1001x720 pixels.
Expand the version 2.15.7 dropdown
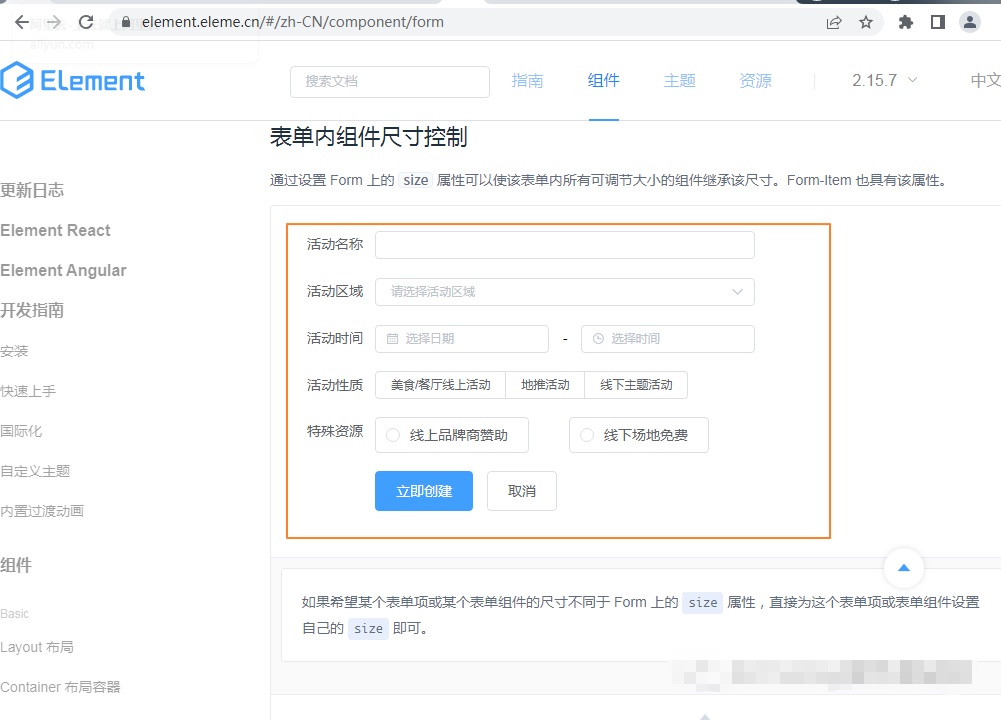pyautogui.click(x=880, y=80)
